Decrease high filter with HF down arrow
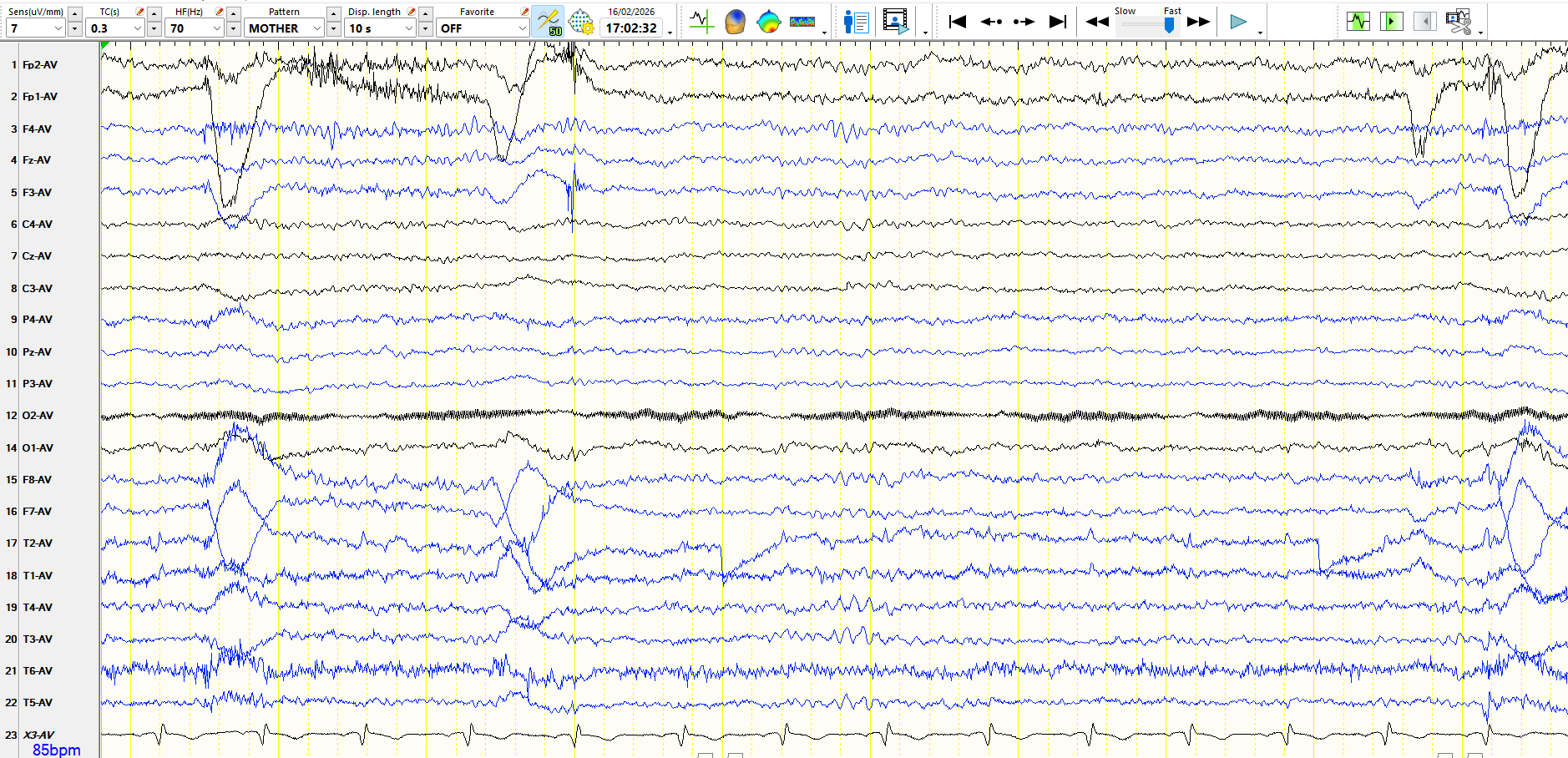 (x=233, y=28)
